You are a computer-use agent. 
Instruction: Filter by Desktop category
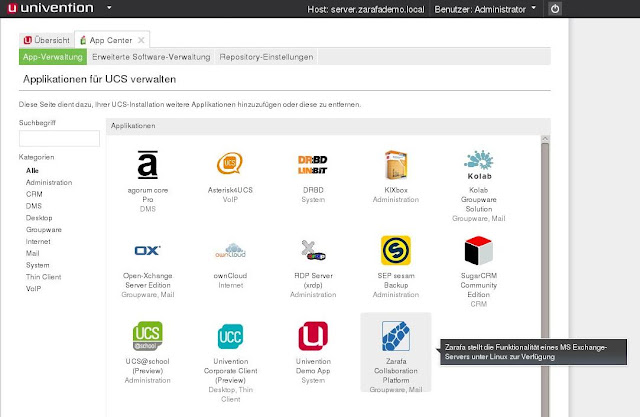[39, 217]
